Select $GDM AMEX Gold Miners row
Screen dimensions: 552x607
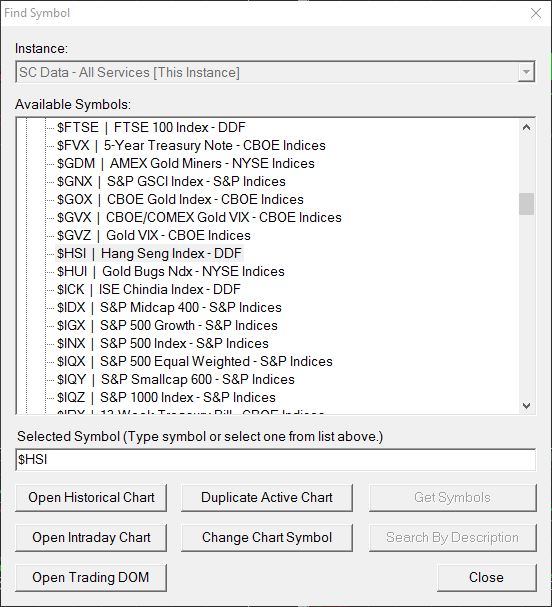coord(185,163)
